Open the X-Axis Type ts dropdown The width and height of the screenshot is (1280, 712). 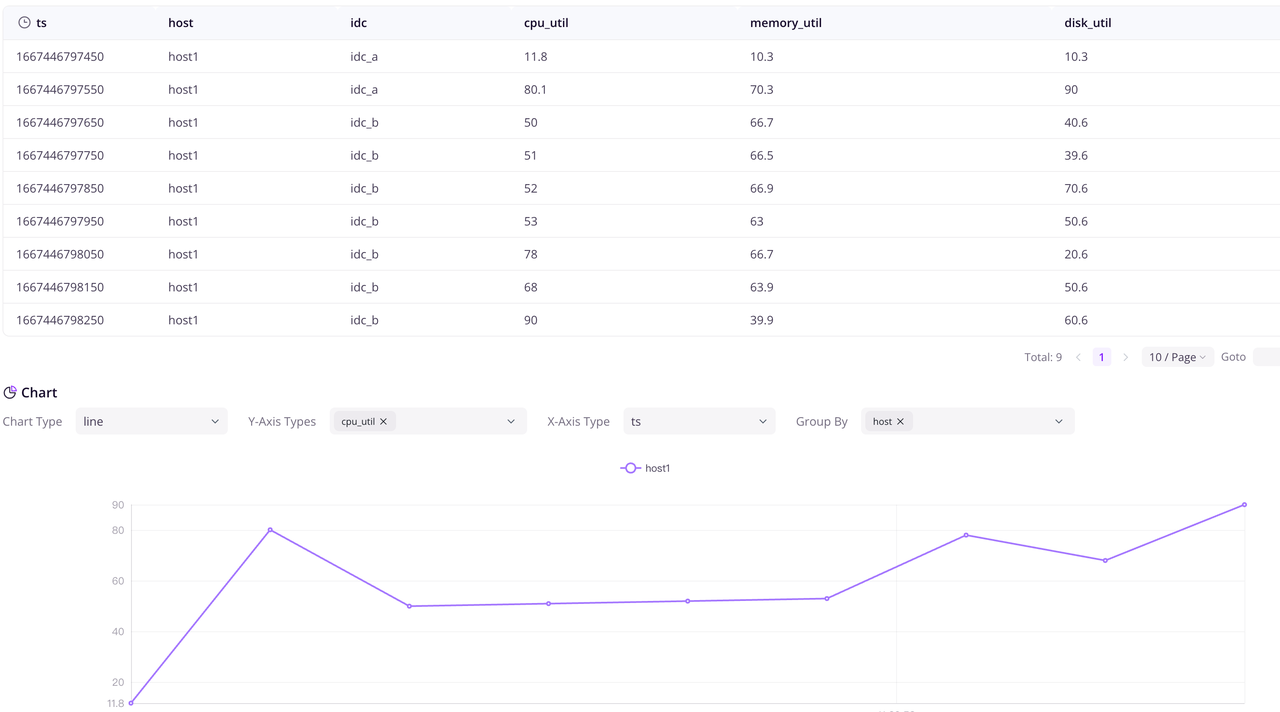click(699, 421)
